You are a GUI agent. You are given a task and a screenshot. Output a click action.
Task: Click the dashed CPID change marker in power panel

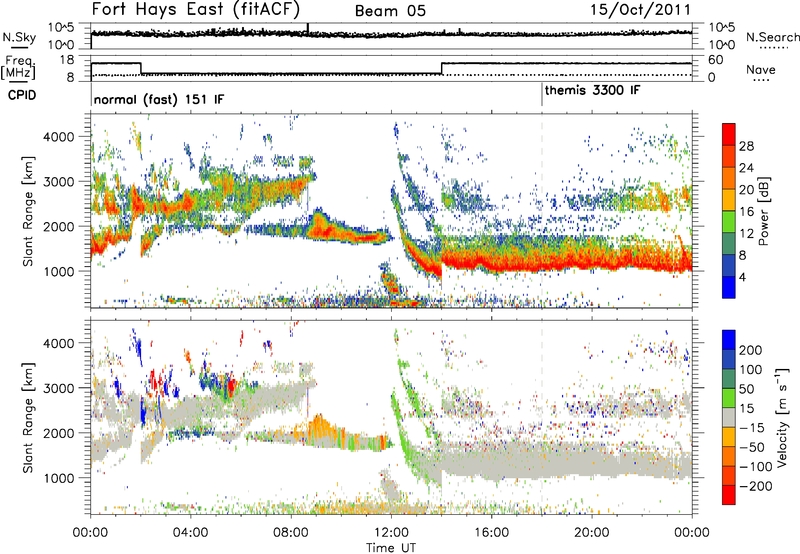pos(542,211)
